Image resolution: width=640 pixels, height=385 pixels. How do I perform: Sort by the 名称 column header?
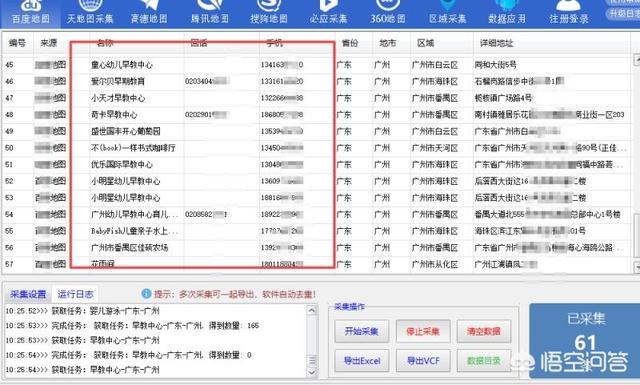(x=105, y=43)
